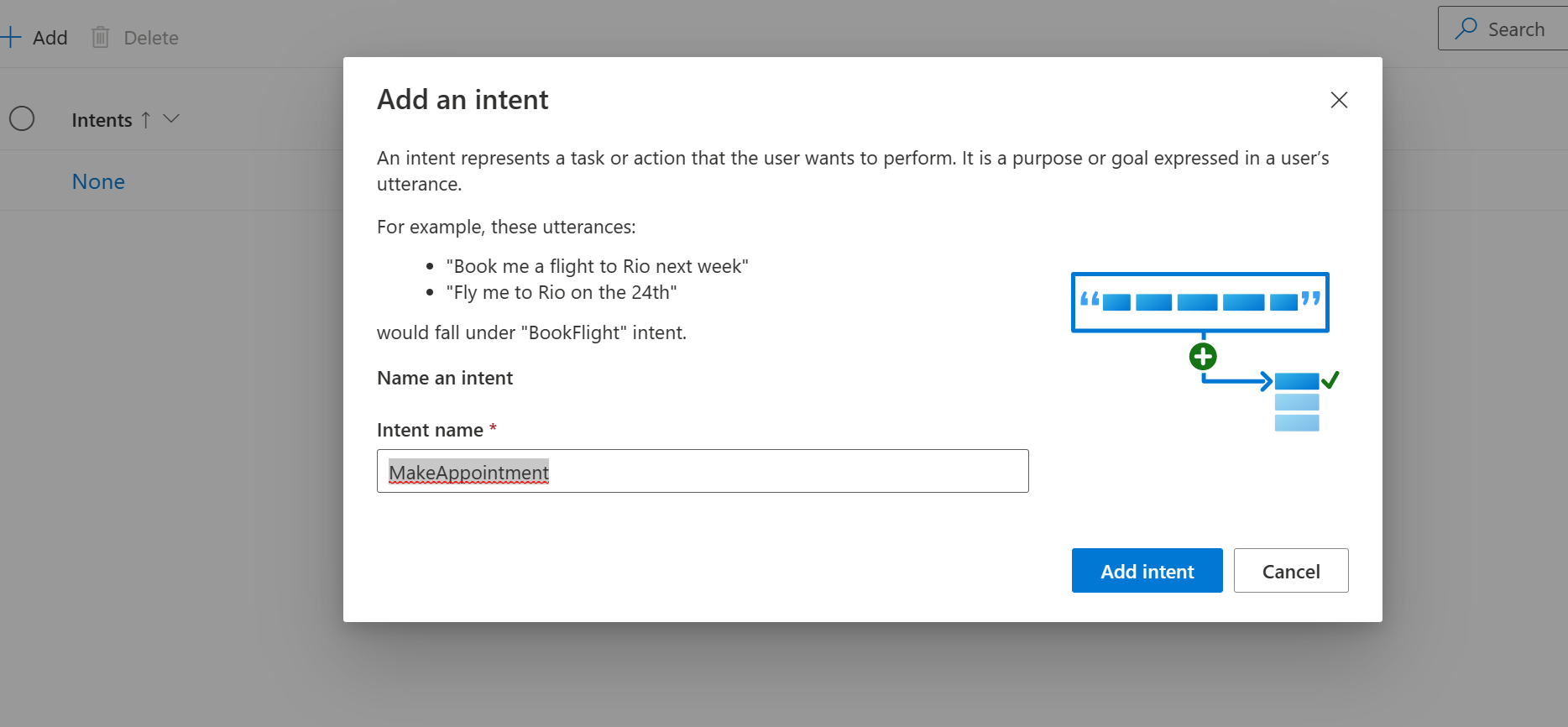This screenshot has height=727, width=1568.
Task: Click the "Name an intent" heading
Action: (445, 378)
